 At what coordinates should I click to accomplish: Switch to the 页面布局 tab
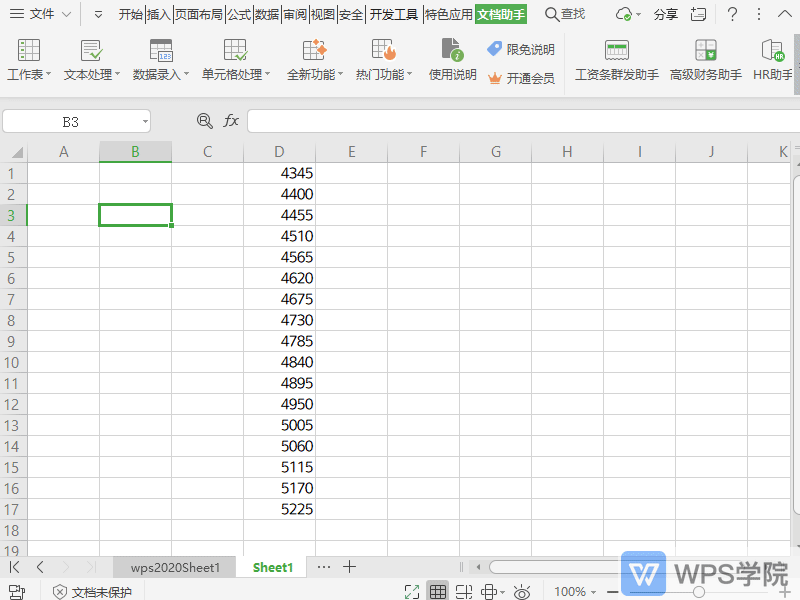click(x=199, y=14)
